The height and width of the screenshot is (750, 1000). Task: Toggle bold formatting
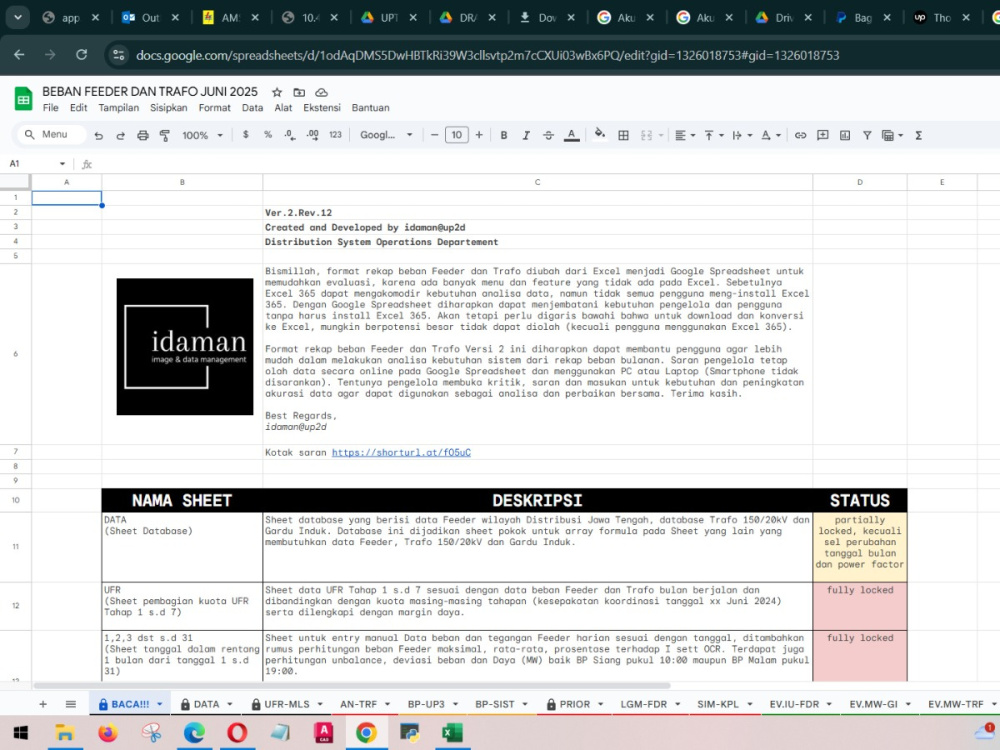pos(504,135)
